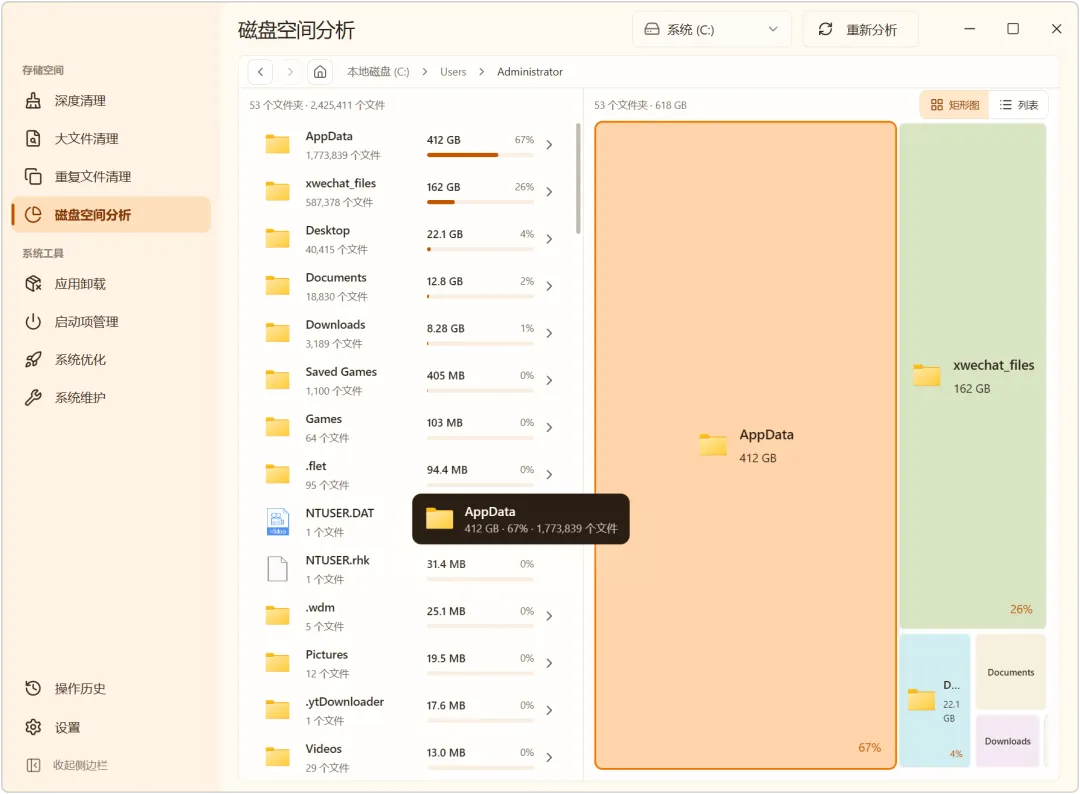1080x794 pixels.
Task: Click xwechat_files 26% usage bar
Action: coord(480,202)
